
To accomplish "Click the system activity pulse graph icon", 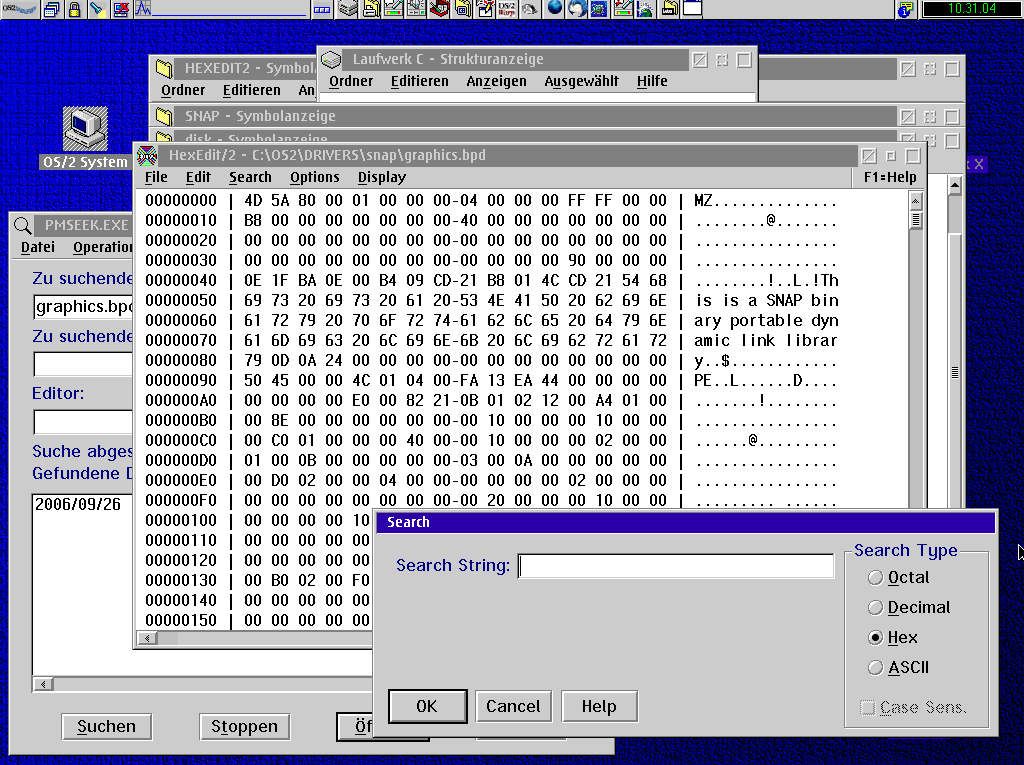I will [x=143, y=8].
